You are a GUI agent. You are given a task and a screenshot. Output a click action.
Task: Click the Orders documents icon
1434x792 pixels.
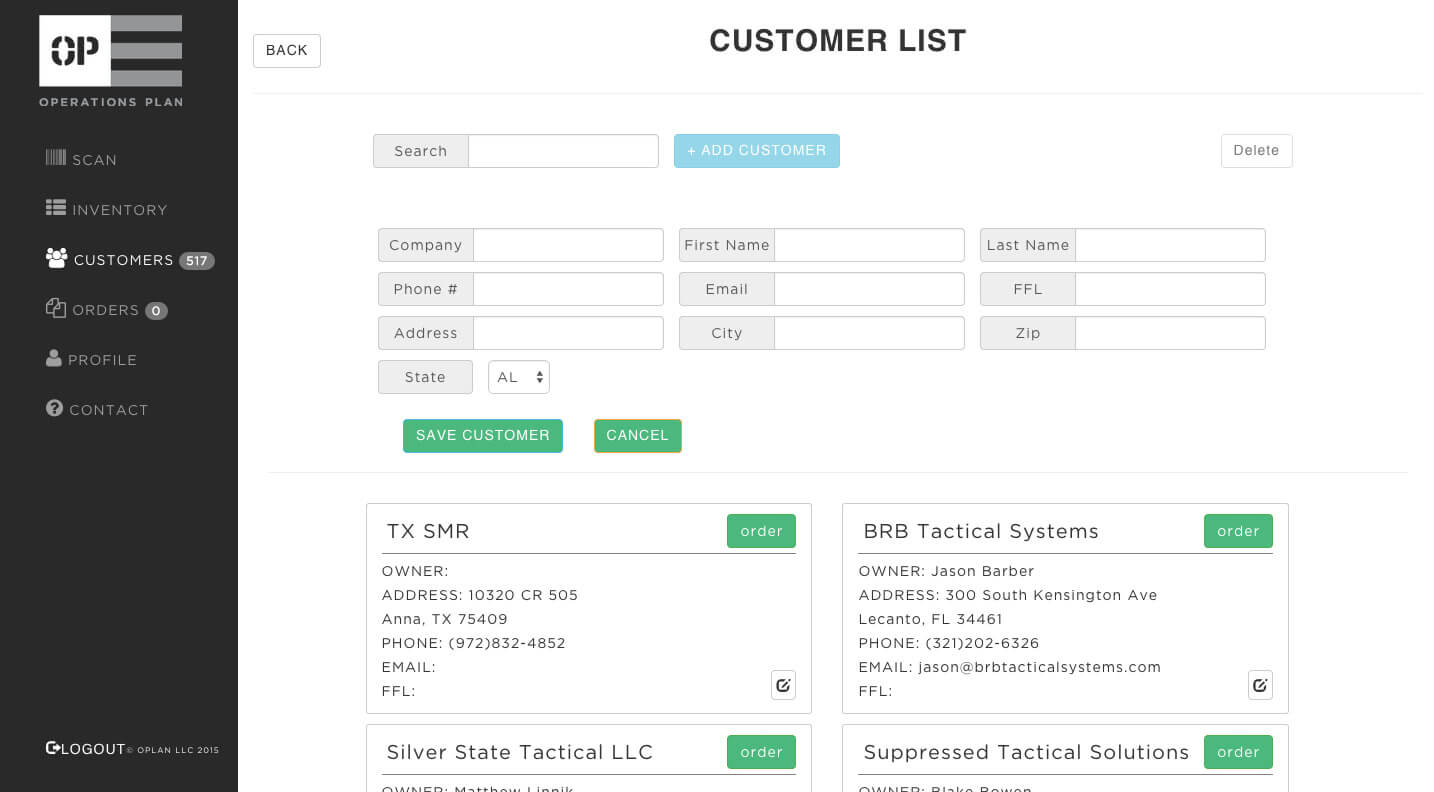point(56,308)
